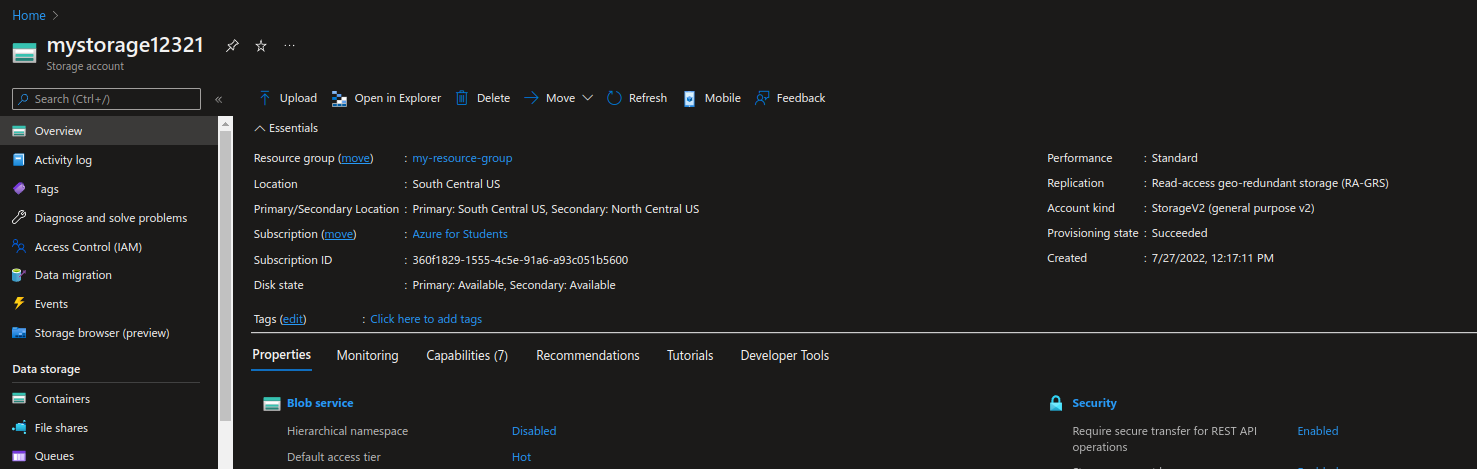Viewport: 1477px width, 469px height.
Task: Click the storage account header icon
Action: [25, 53]
